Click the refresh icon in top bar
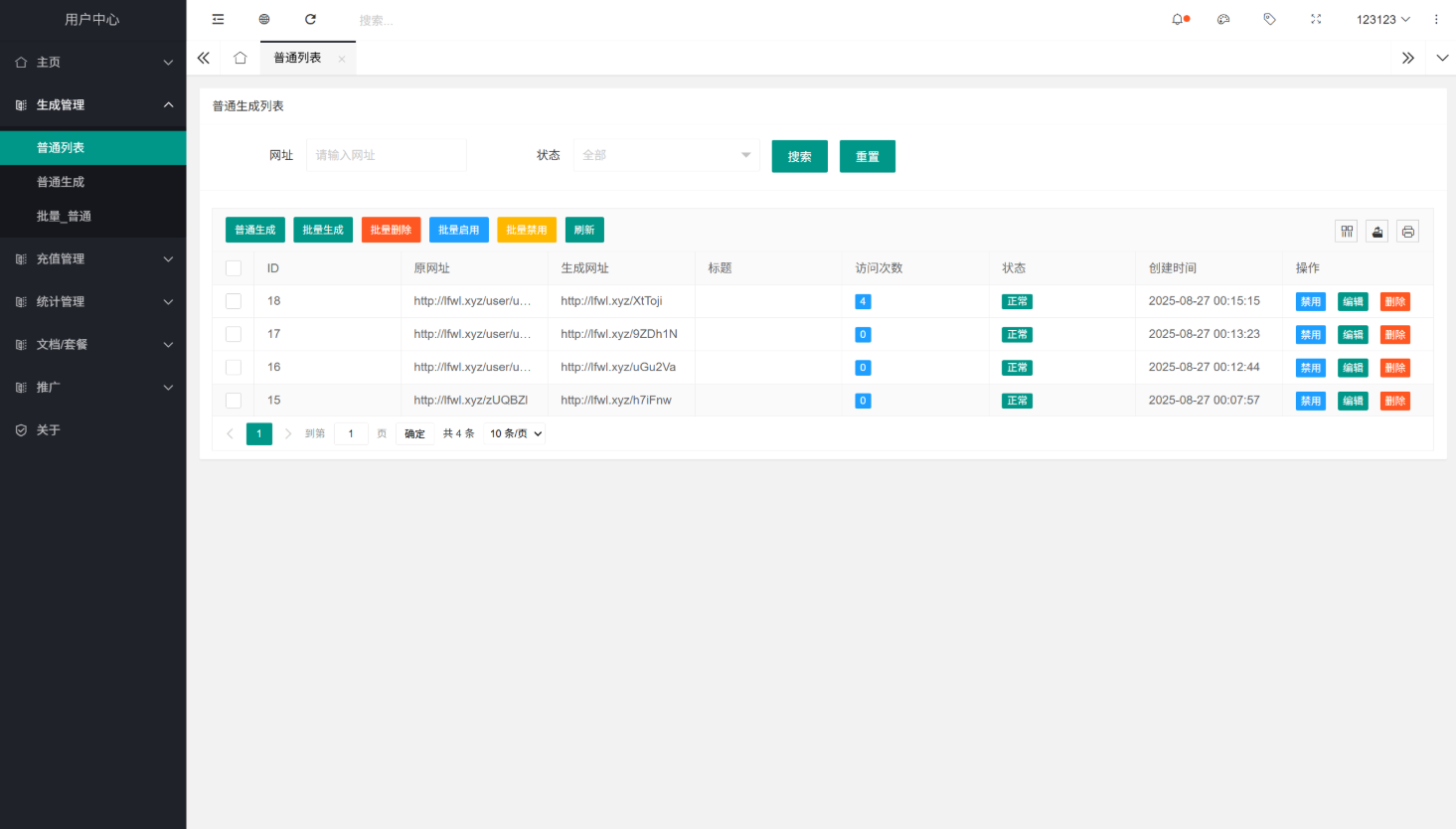Viewport: 1456px width, 829px height. (x=310, y=19)
